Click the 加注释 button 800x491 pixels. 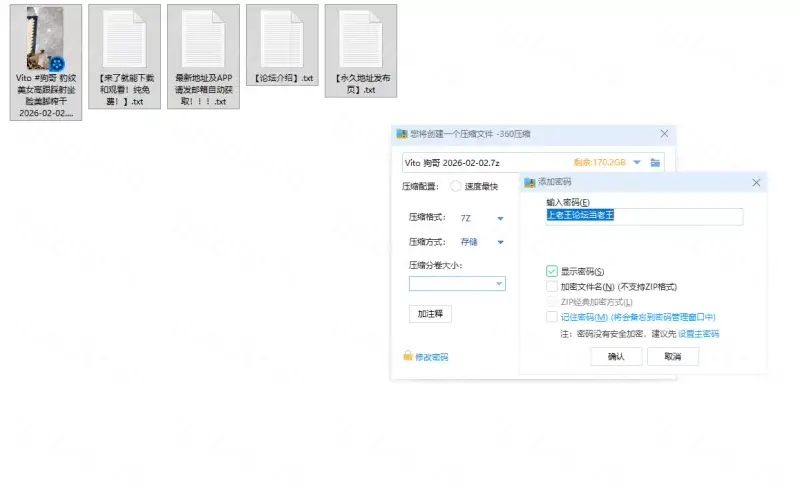click(430, 314)
